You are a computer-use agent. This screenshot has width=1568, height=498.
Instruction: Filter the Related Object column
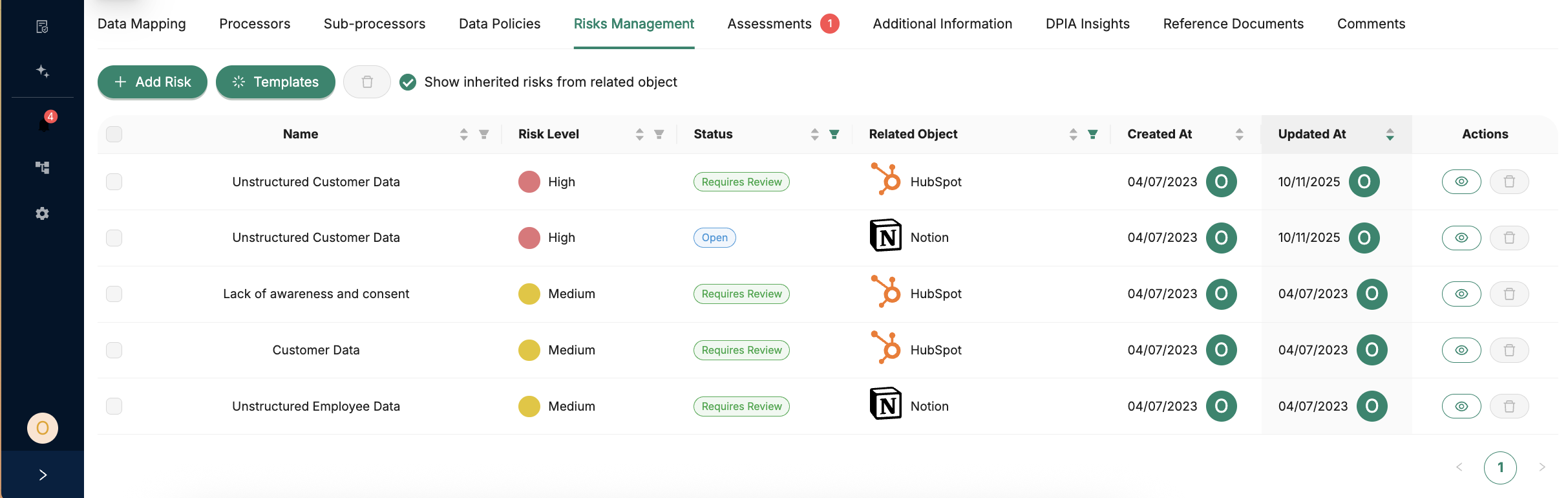pos(1092,134)
